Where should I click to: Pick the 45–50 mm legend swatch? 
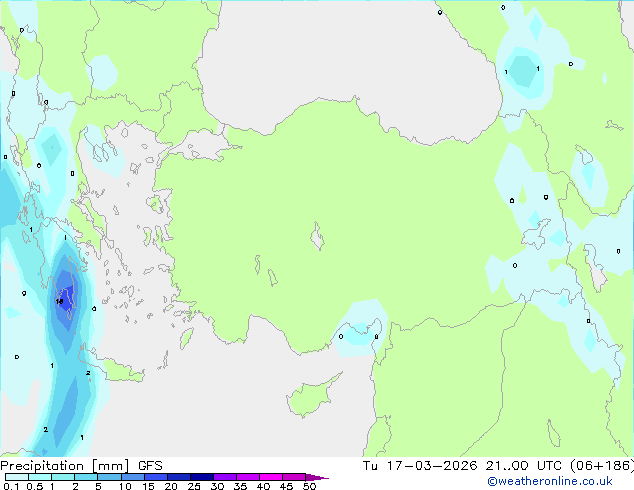pos(294,477)
